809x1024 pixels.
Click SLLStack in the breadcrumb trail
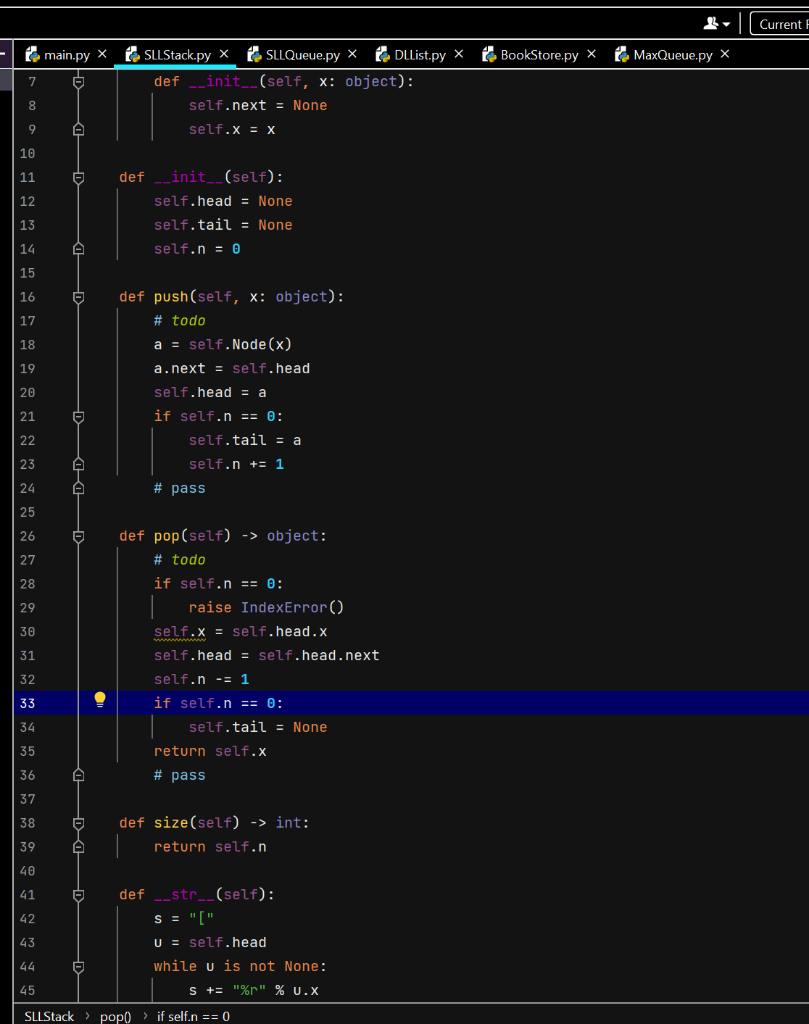pyautogui.click(x=47, y=1015)
